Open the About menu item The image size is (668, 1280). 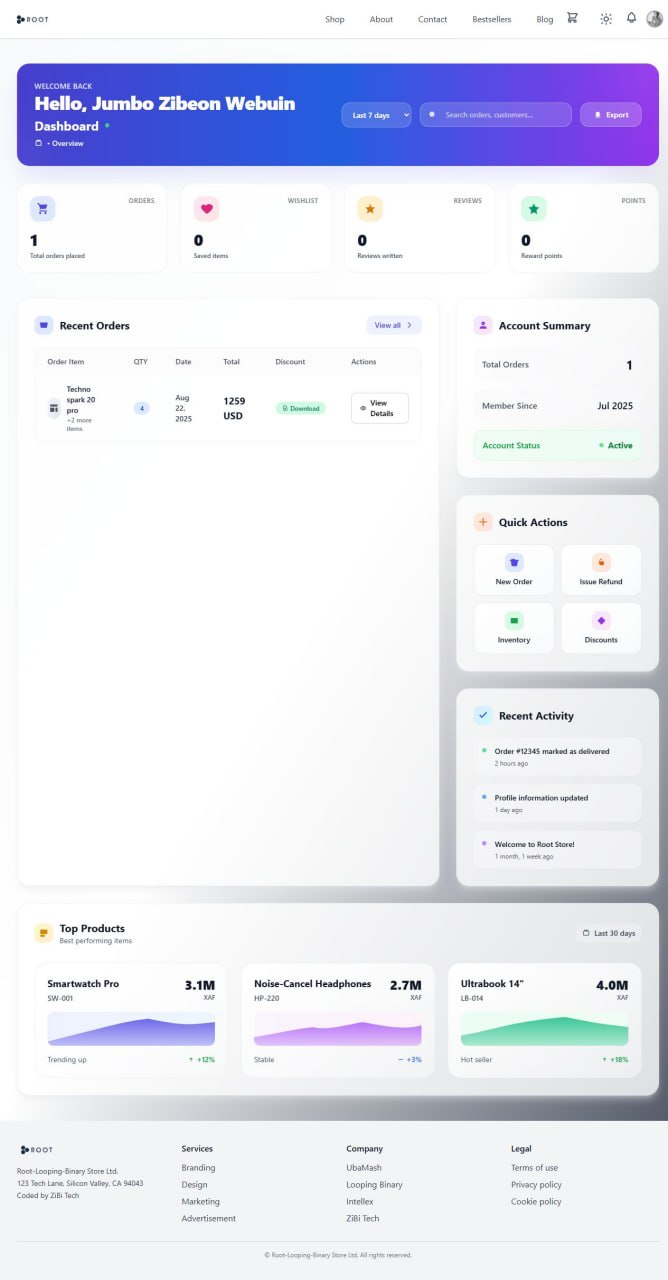[x=381, y=19]
